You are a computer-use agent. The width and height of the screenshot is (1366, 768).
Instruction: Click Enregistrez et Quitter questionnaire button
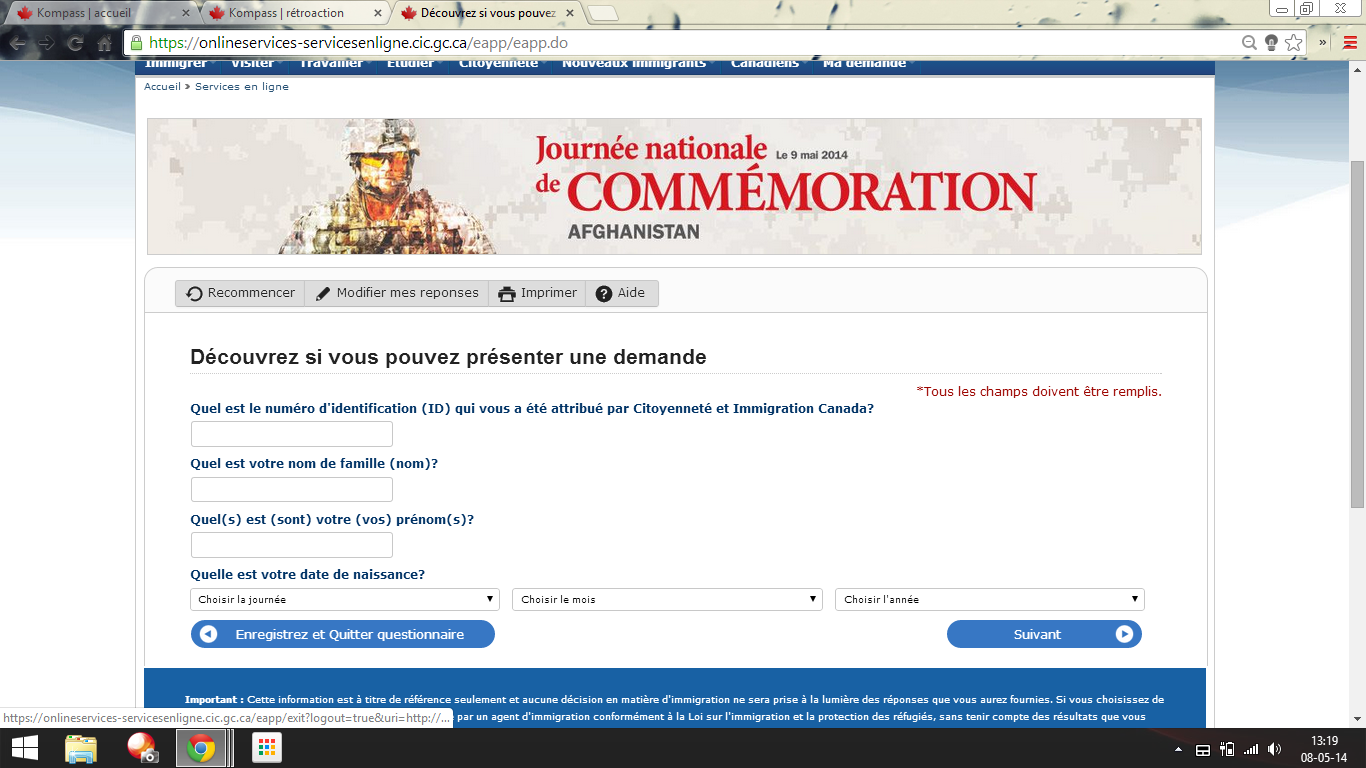[342, 634]
